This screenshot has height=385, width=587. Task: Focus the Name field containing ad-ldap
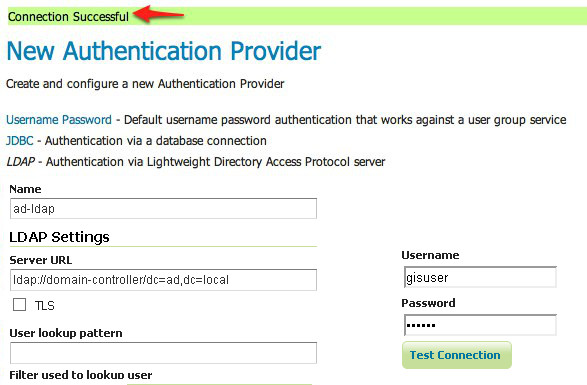tap(163, 209)
